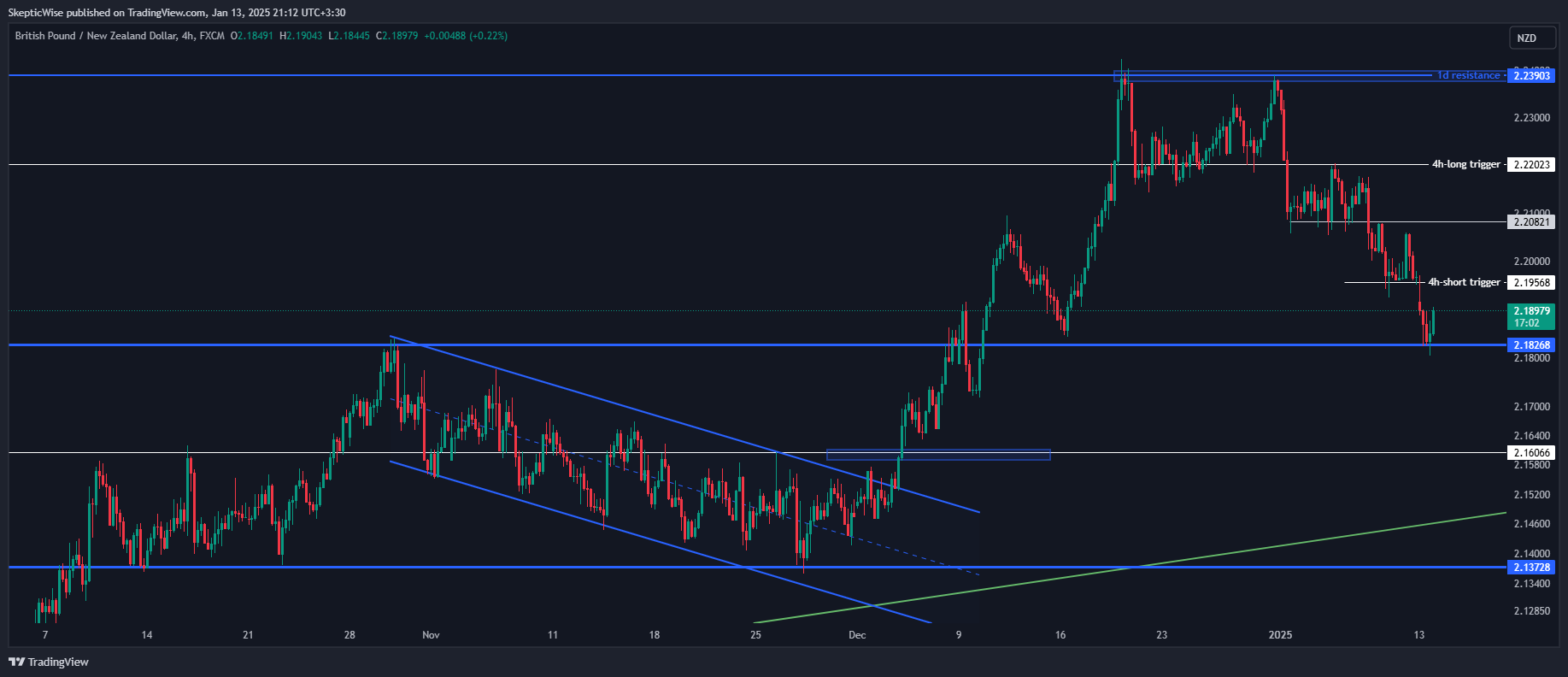Click the 2.15200 price axis tick

[1531, 495]
